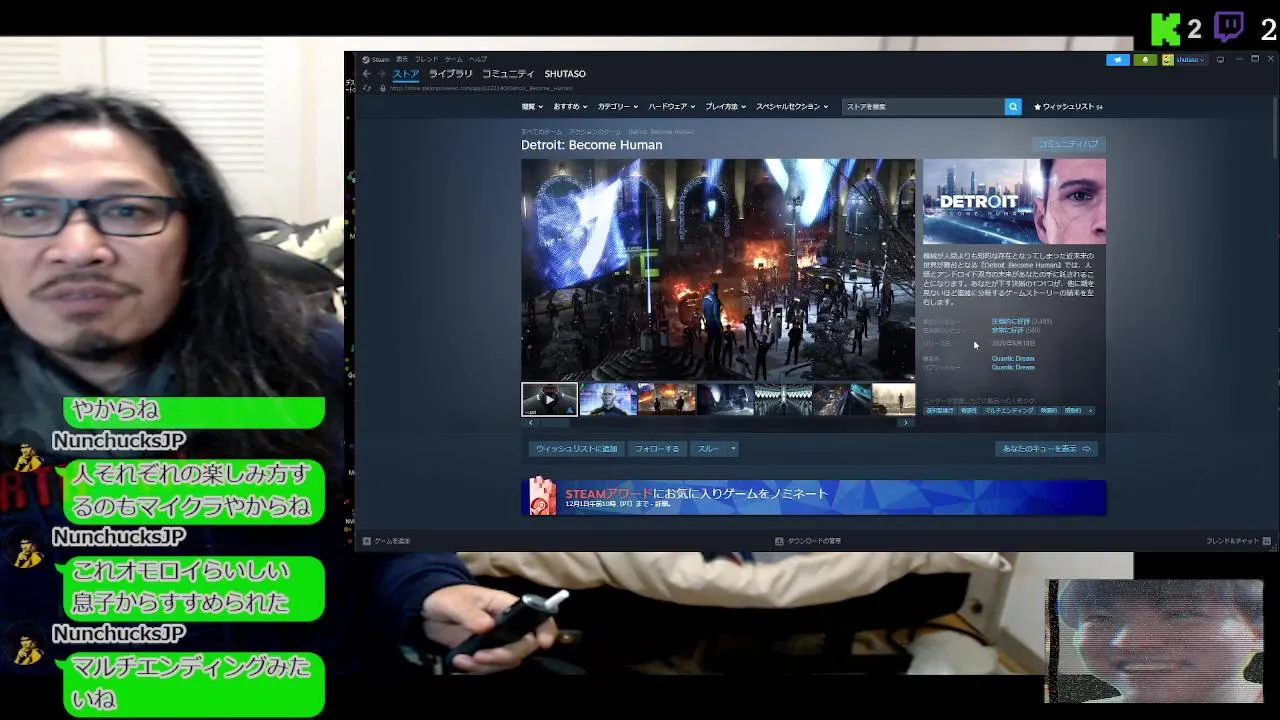Click あなたのキューを表示 button

(1047, 449)
